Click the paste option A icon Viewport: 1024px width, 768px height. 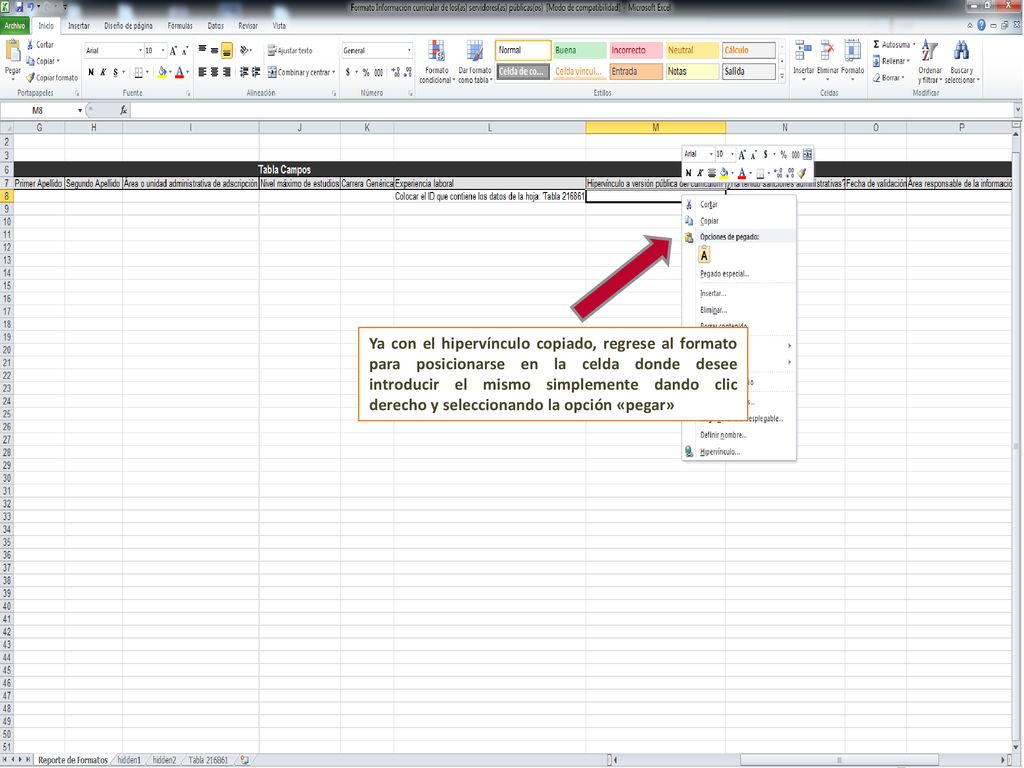[704, 255]
